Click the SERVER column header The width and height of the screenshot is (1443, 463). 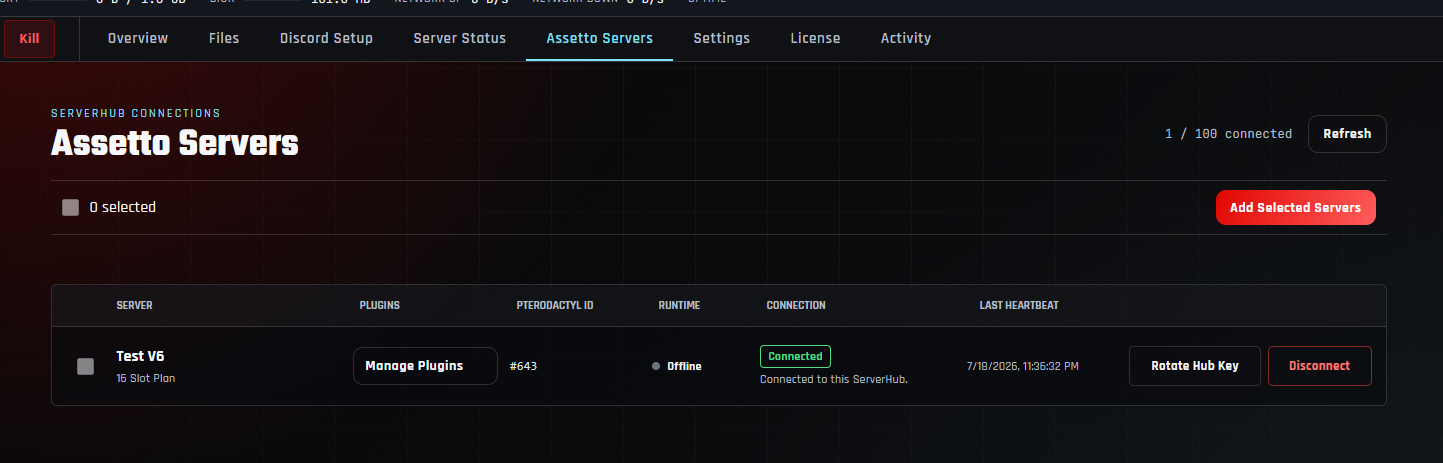coord(134,305)
